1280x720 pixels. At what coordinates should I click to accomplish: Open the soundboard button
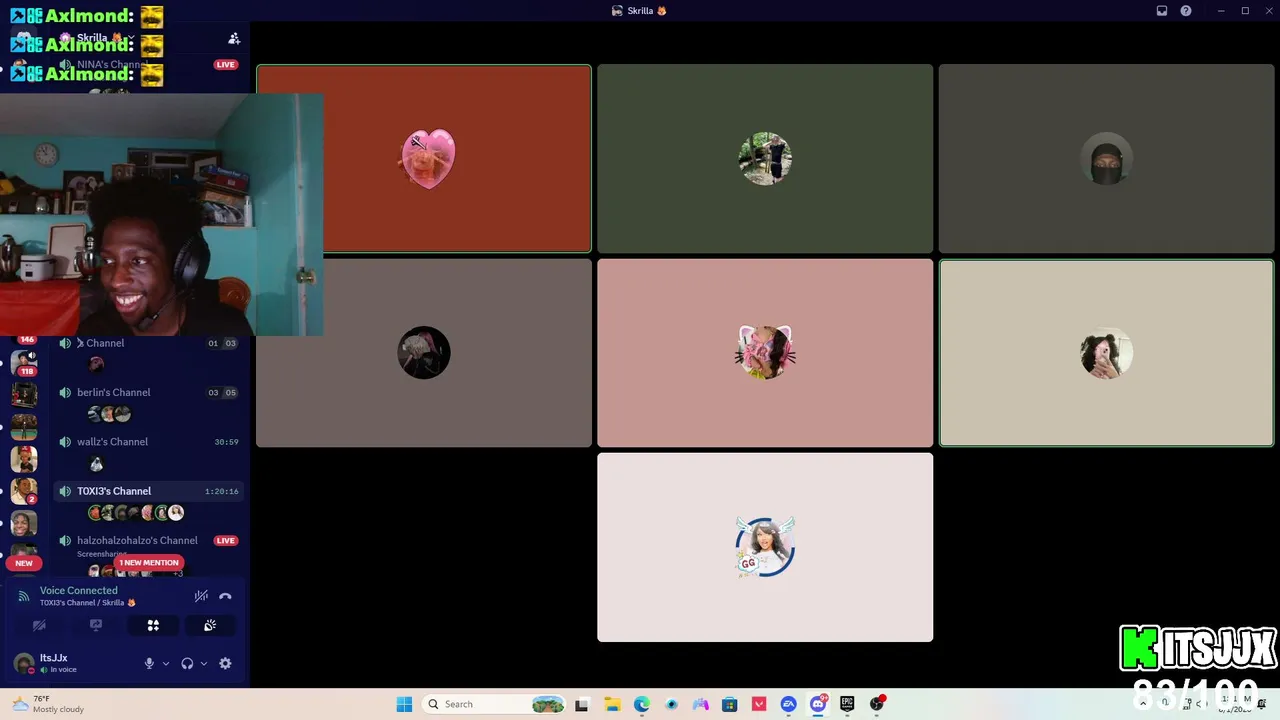(210, 625)
